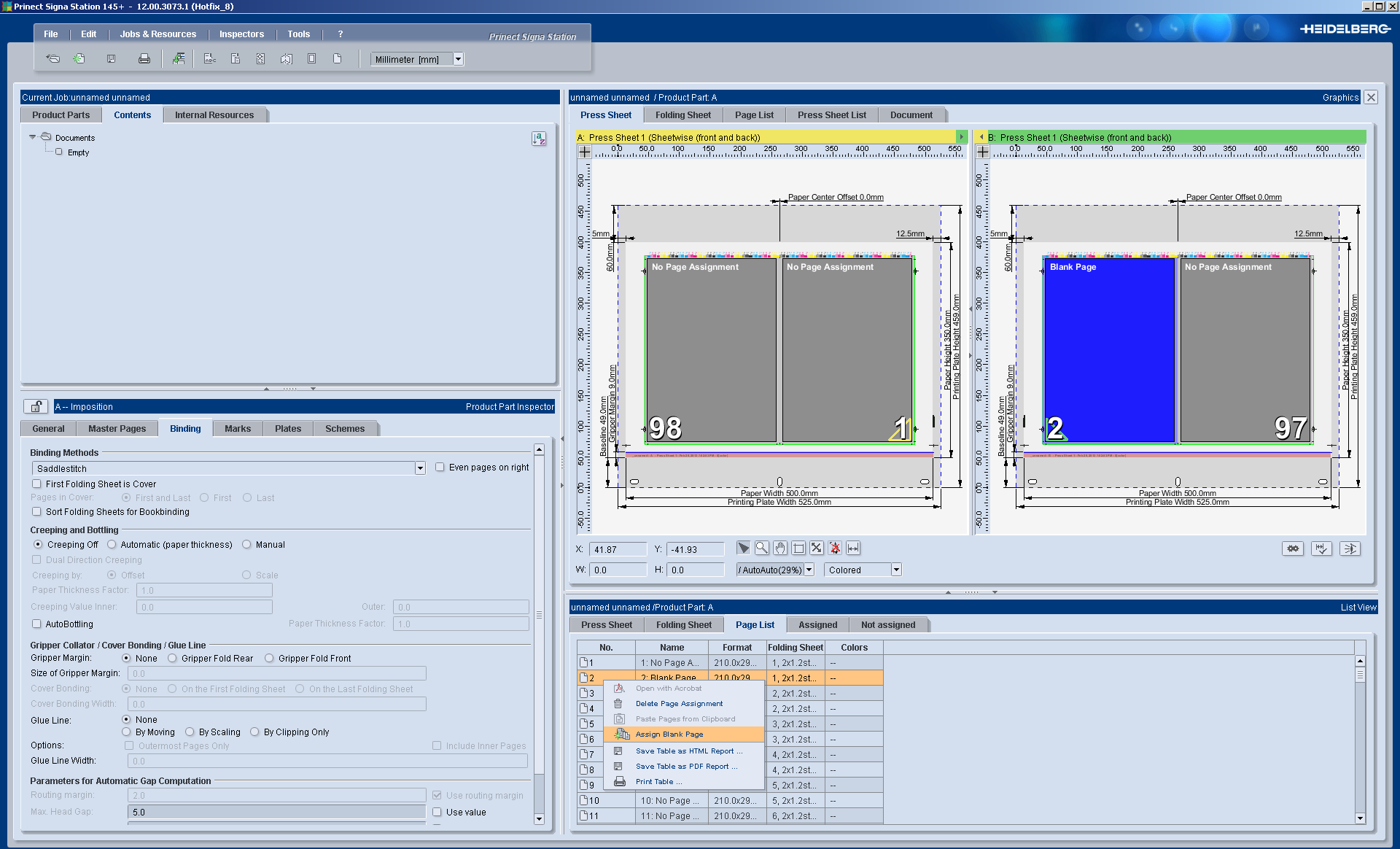The width and height of the screenshot is (1400, 849).
Task: Click the Max. Head Gap input field
Action: pos(276,812)
